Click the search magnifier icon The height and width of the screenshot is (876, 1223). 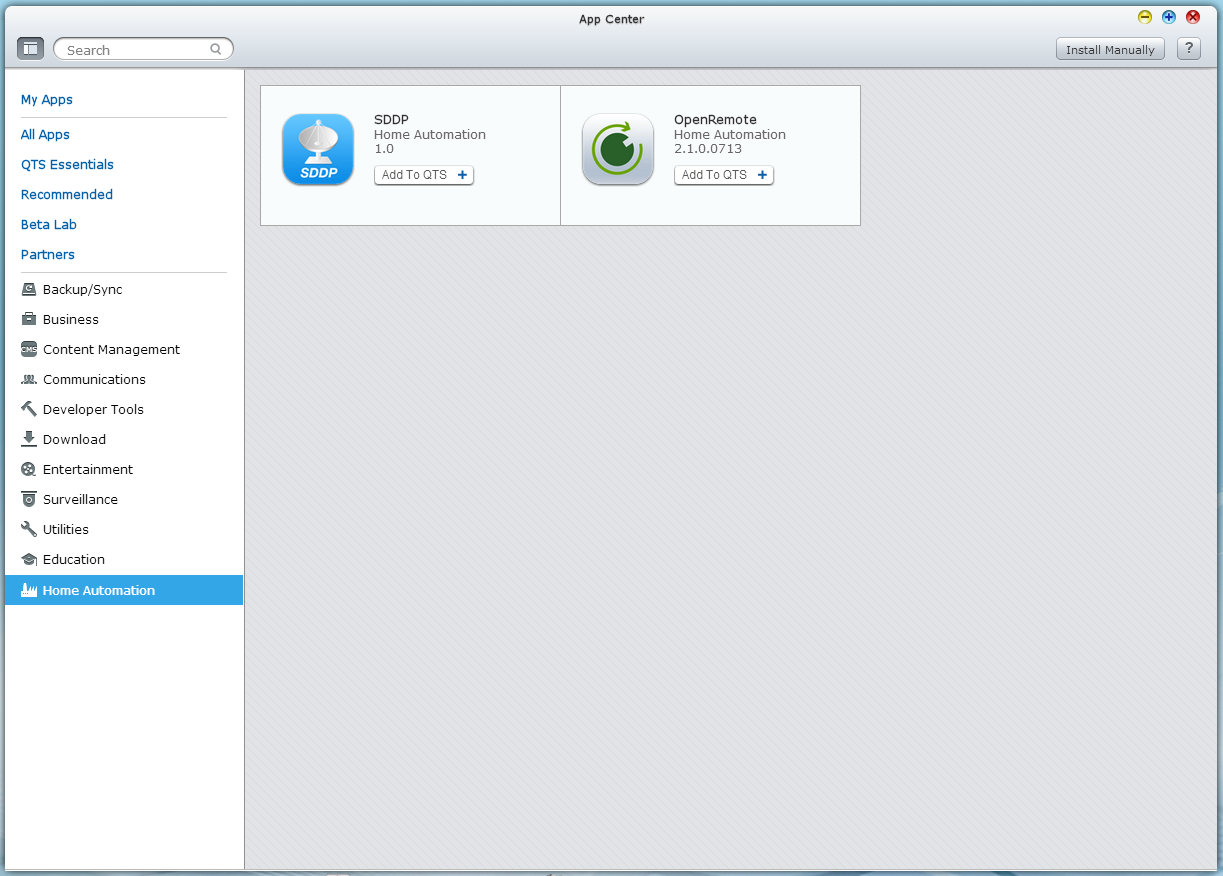click(x=216, y=49)
